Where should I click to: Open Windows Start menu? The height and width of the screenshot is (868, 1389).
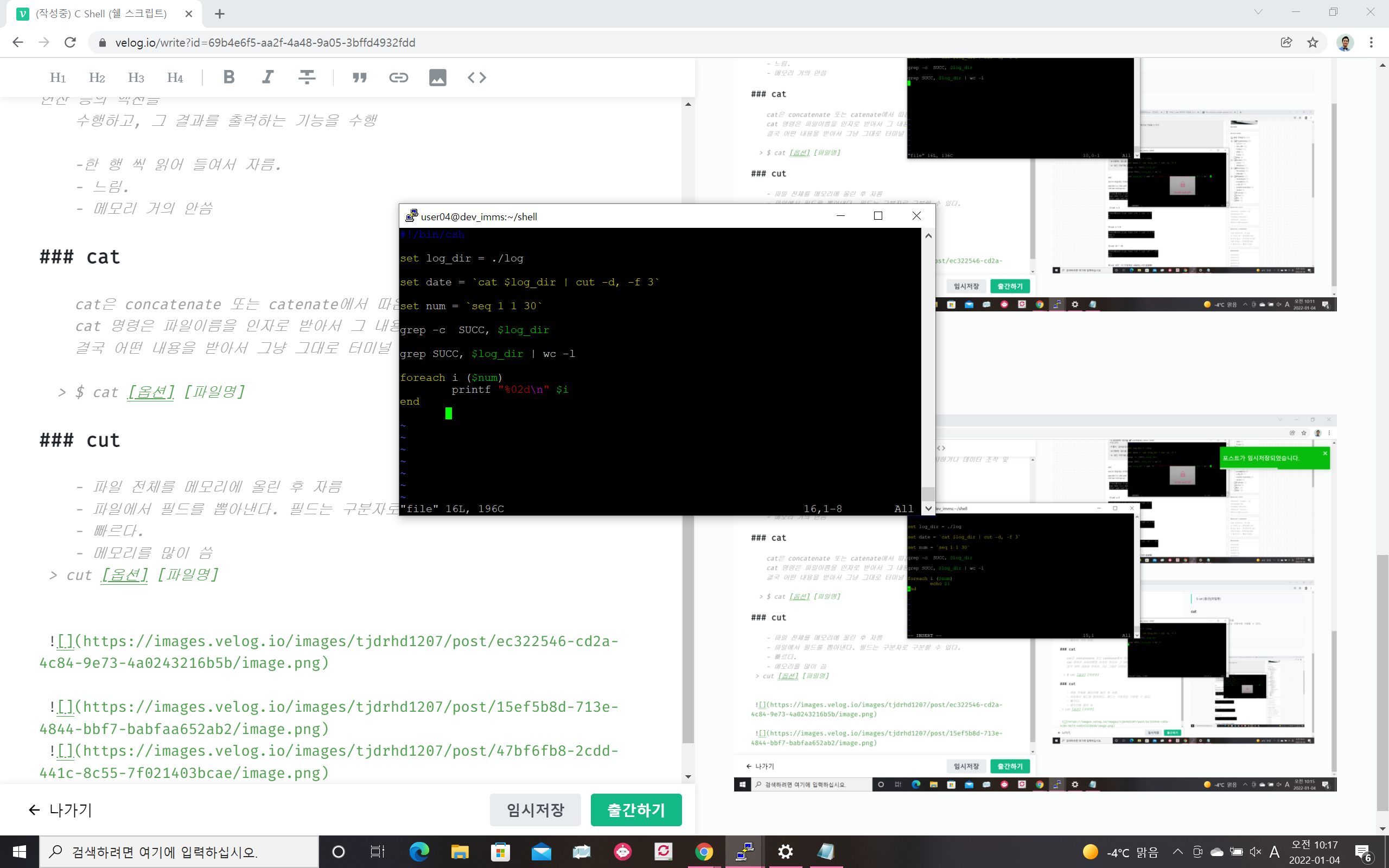20,852
